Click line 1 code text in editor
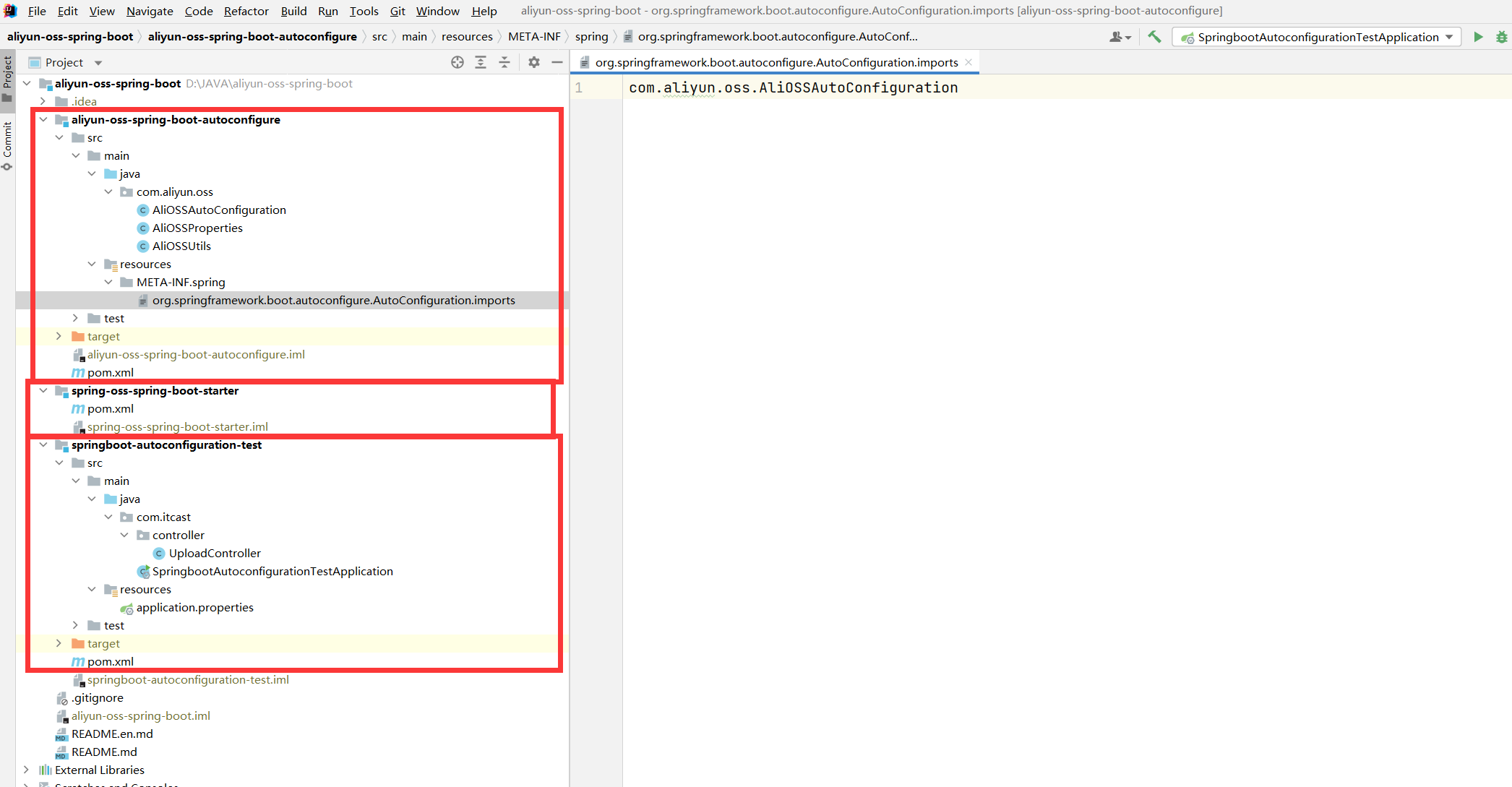The image size is (1512, 787). coord(793,87)
